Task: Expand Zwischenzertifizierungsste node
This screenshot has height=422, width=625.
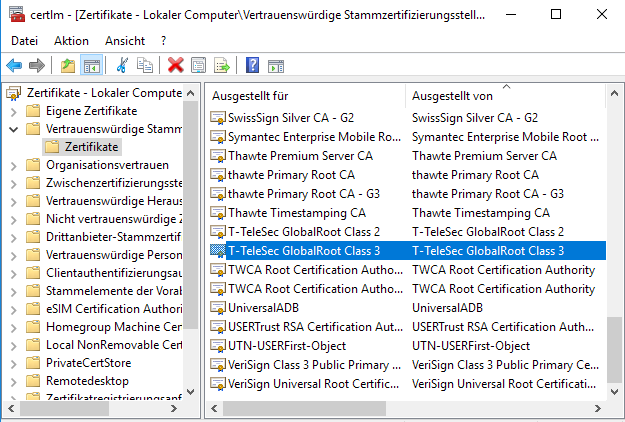Action: [14, 184]
